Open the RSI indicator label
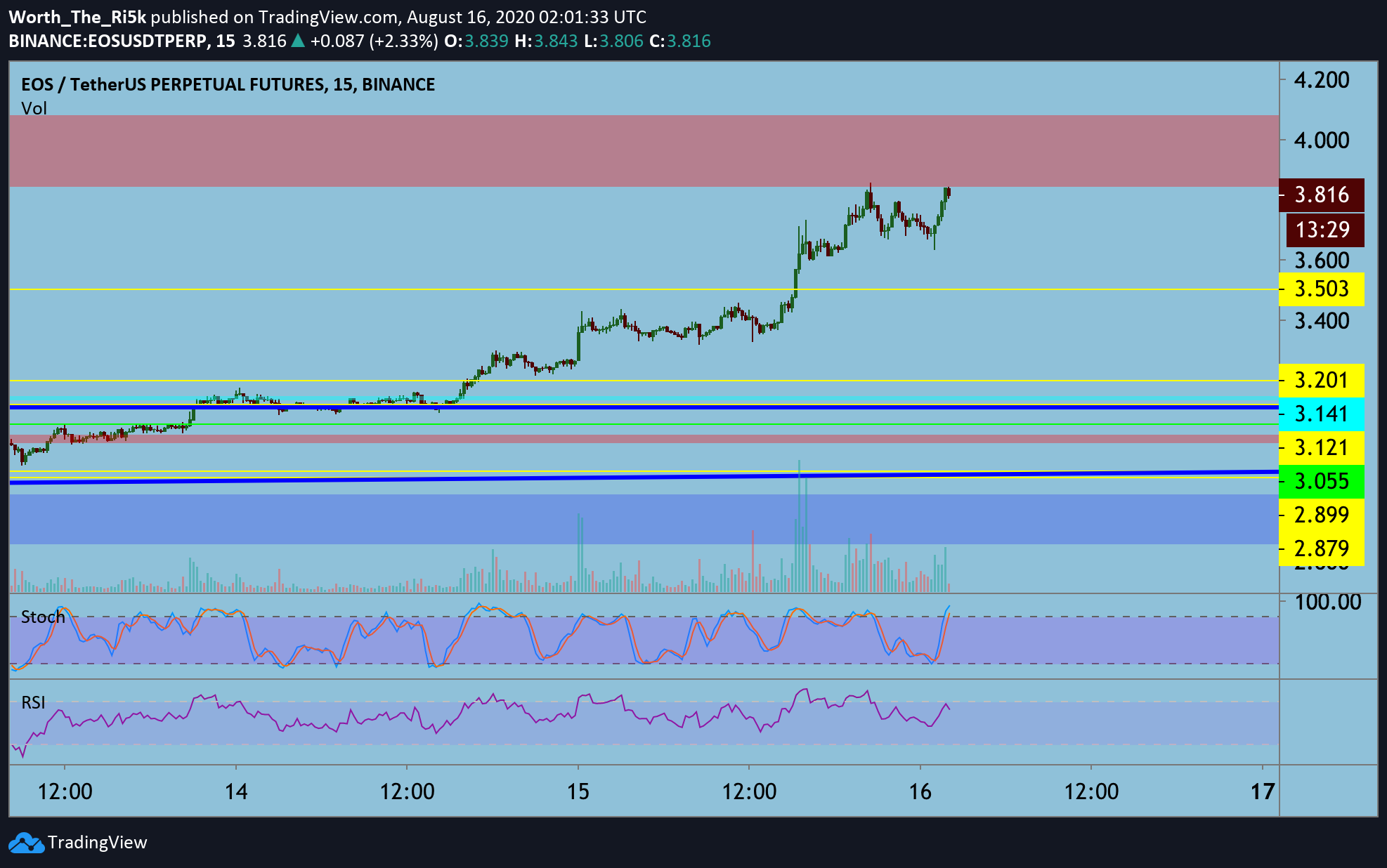The height and width of the screenshot is (868, 1387). click(x=33, y=702)
